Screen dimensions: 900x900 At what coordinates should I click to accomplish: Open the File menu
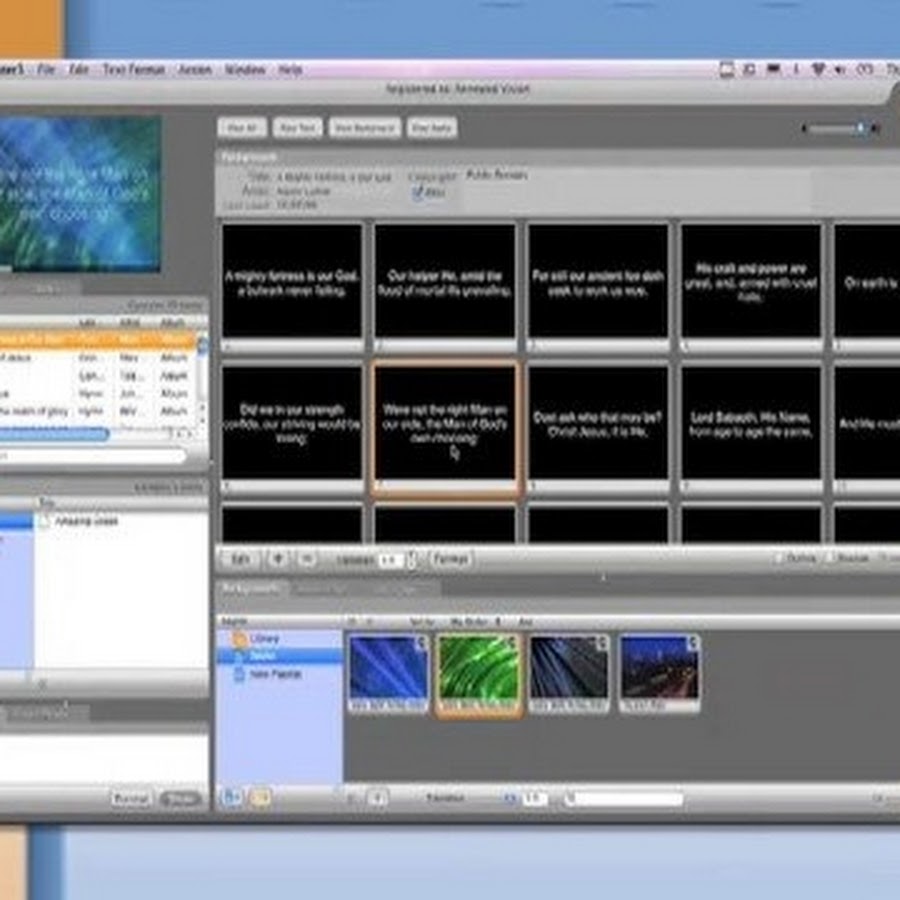[46, 70]
